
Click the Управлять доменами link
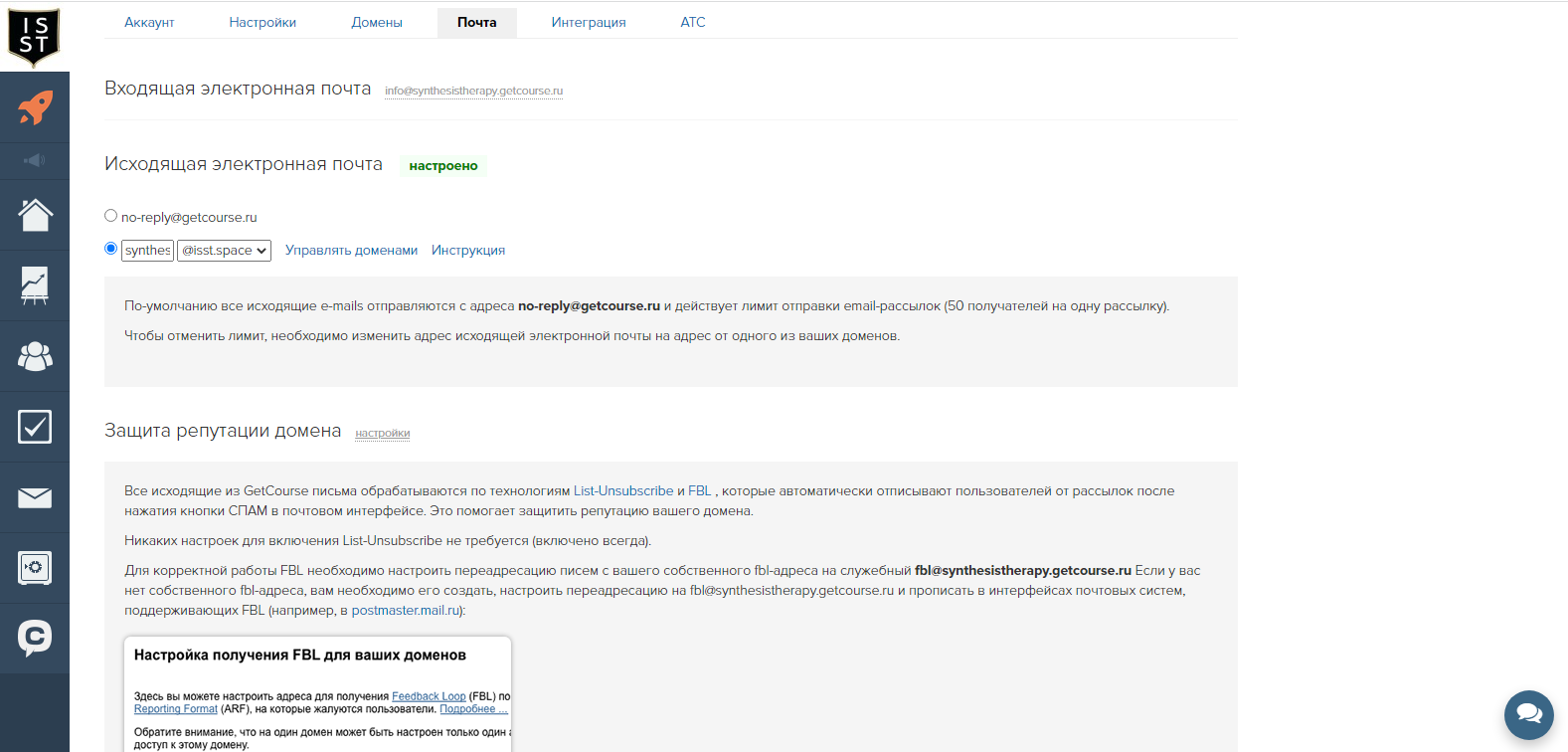351,251
